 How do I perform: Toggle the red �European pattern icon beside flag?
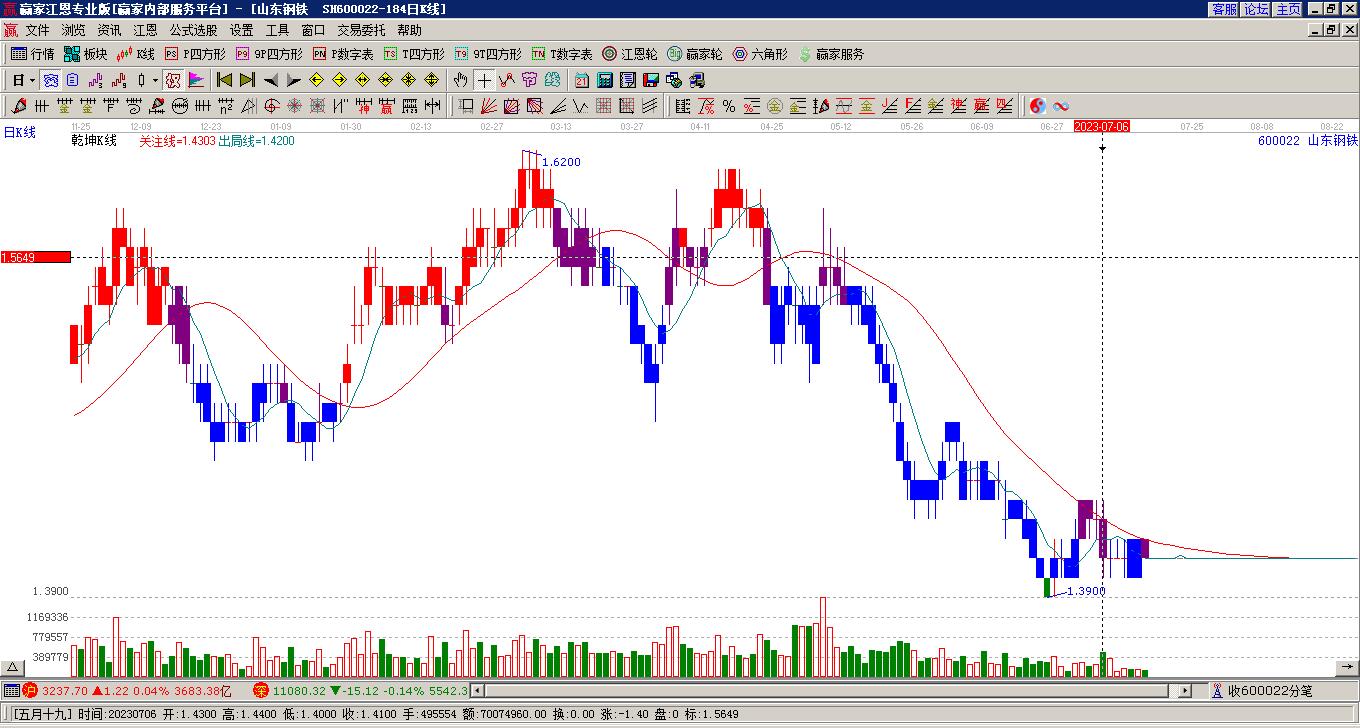[x=173, y=80]
